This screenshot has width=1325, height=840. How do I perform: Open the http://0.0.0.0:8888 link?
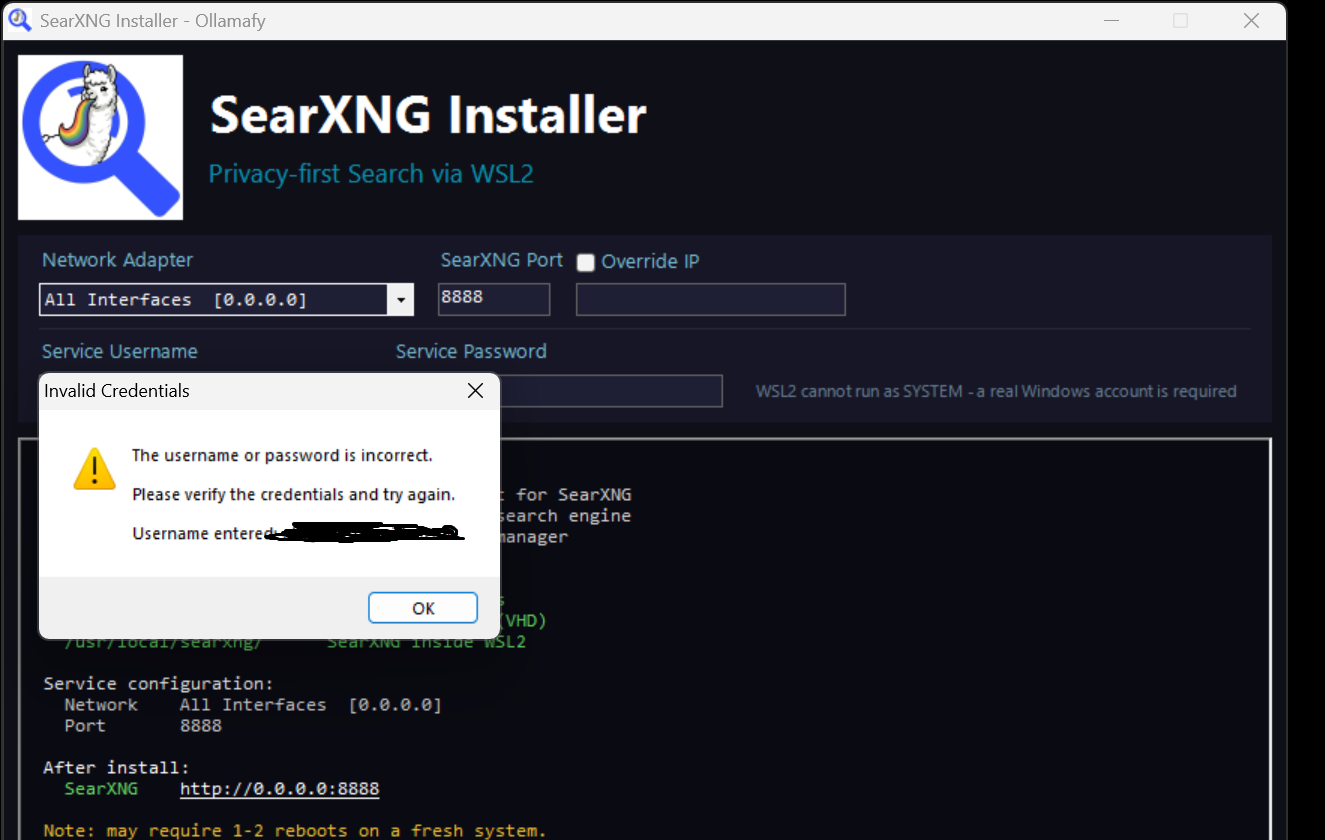pyautogui.click(x=279, y=789)
